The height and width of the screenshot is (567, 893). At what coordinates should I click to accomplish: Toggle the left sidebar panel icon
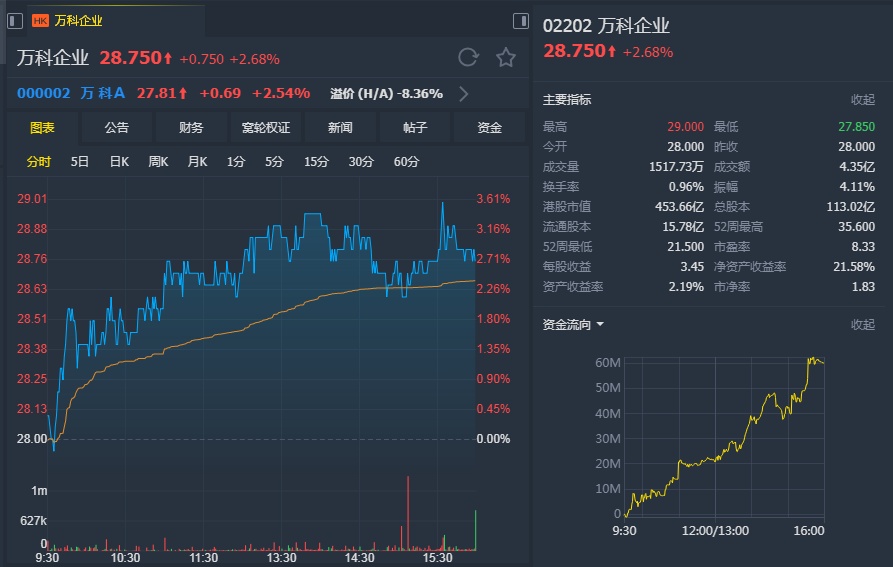[x=15, y=21]
